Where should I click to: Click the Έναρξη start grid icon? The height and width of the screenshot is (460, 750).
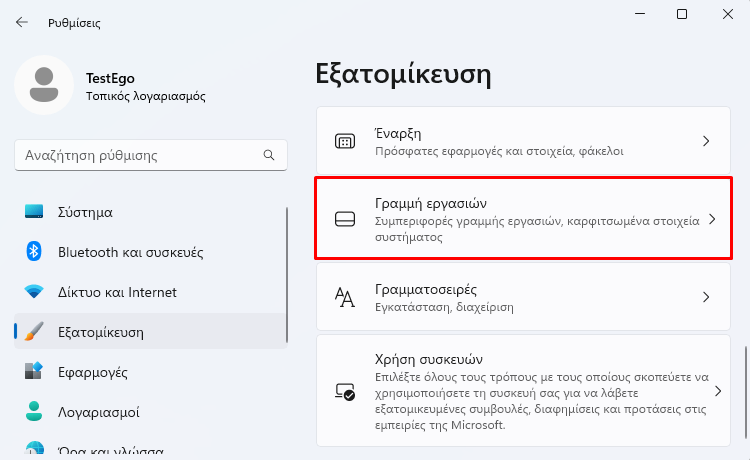pos(345,142)
